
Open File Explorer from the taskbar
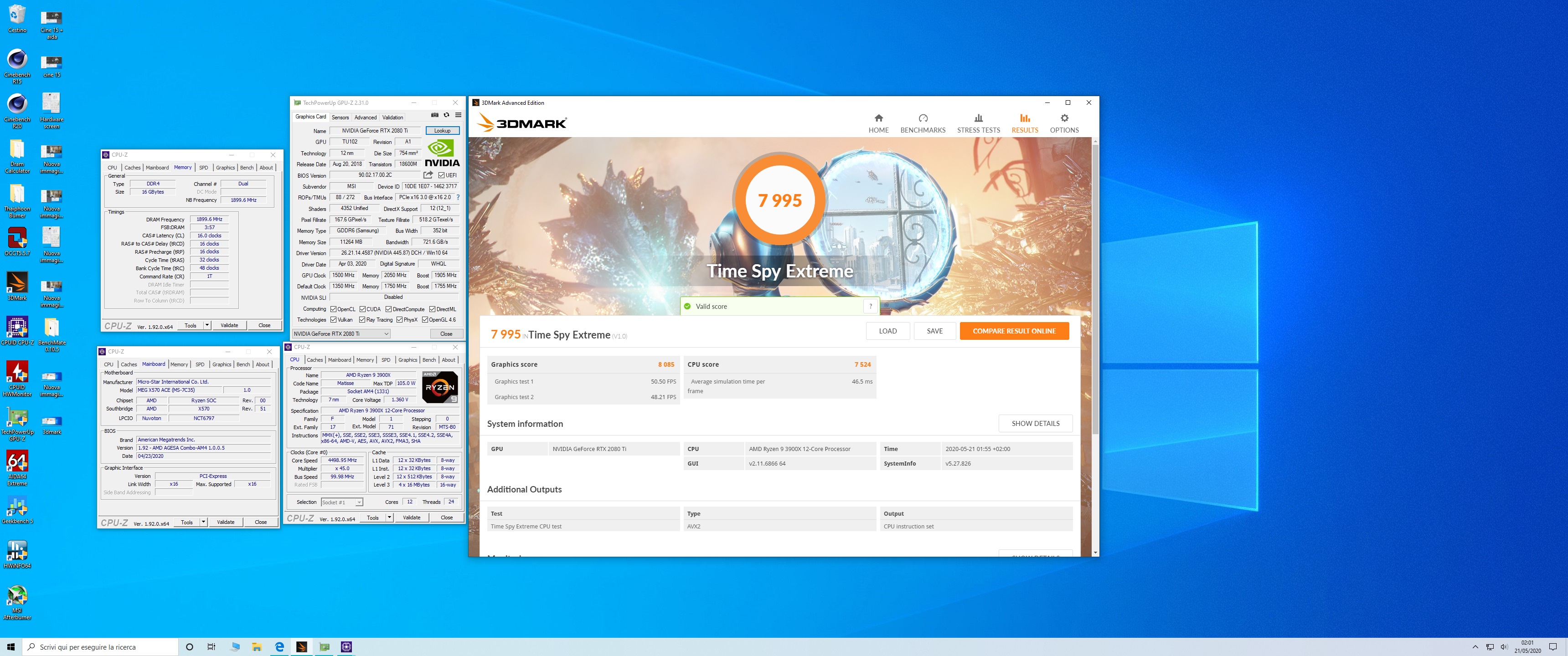[257, 647]
